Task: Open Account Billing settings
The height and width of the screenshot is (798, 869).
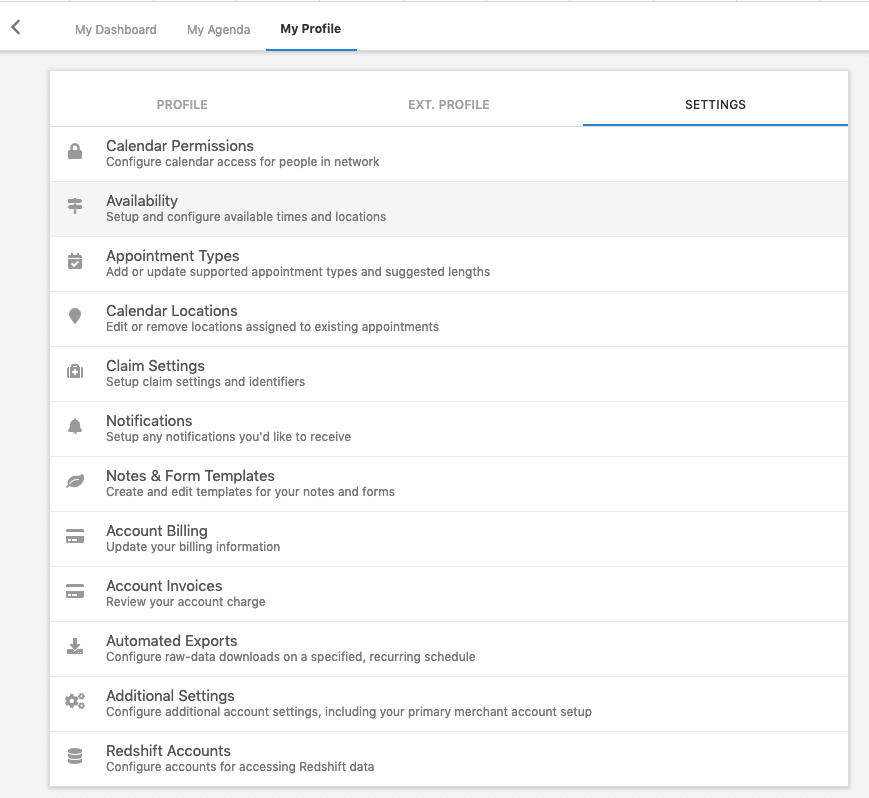Action: [x=449, y=539]
